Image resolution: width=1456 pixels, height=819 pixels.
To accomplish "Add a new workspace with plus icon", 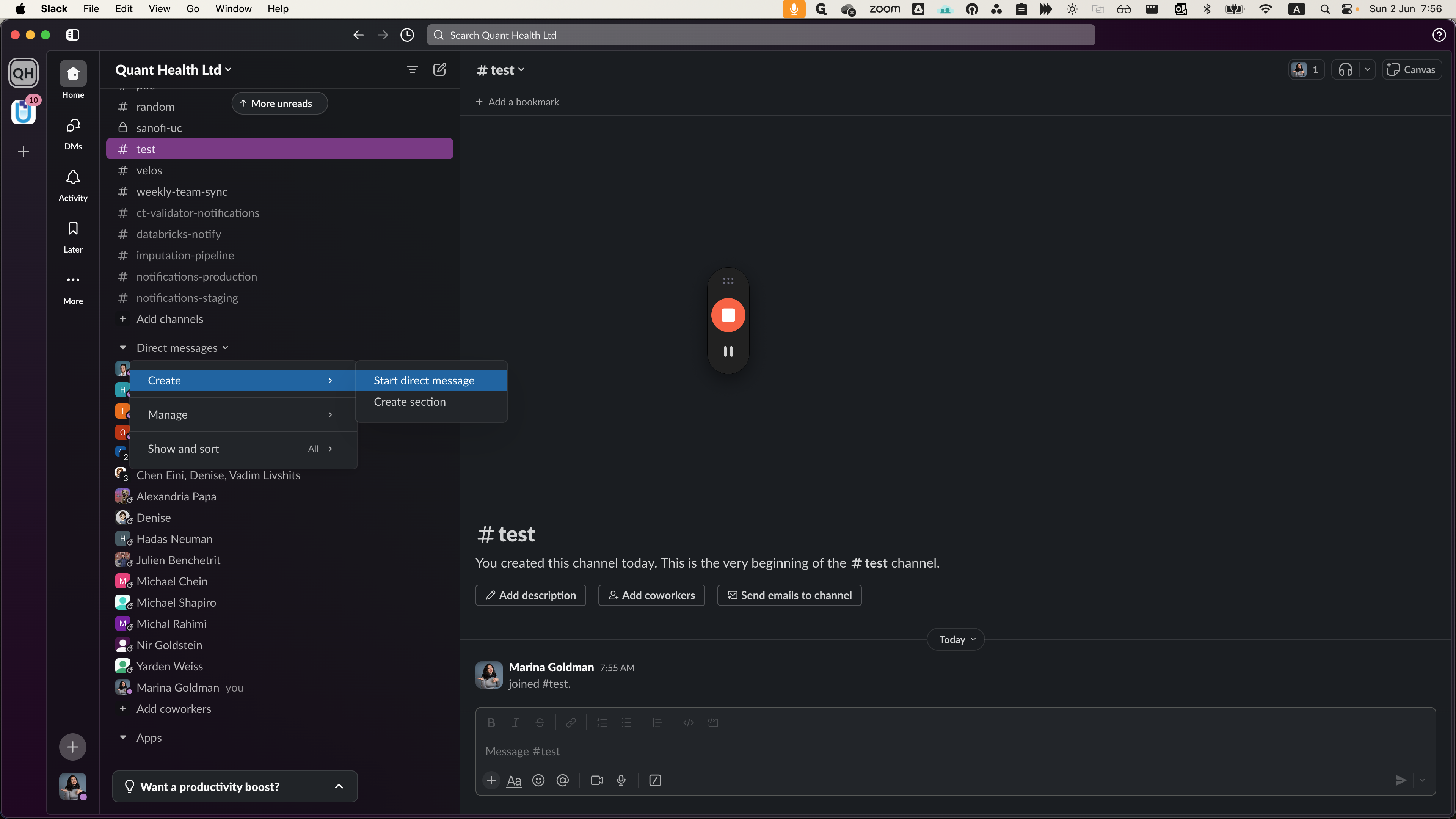I will click(23, 152).
